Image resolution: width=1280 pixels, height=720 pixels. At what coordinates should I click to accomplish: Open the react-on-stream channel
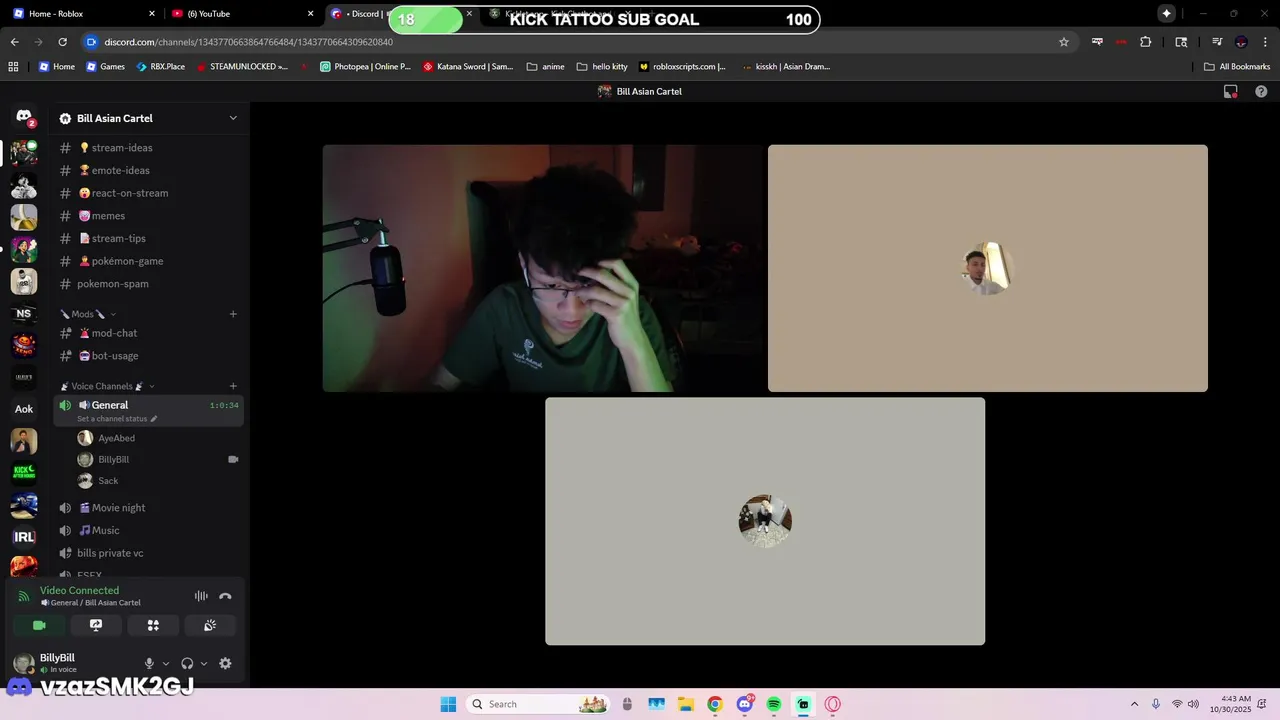(149, 193)
